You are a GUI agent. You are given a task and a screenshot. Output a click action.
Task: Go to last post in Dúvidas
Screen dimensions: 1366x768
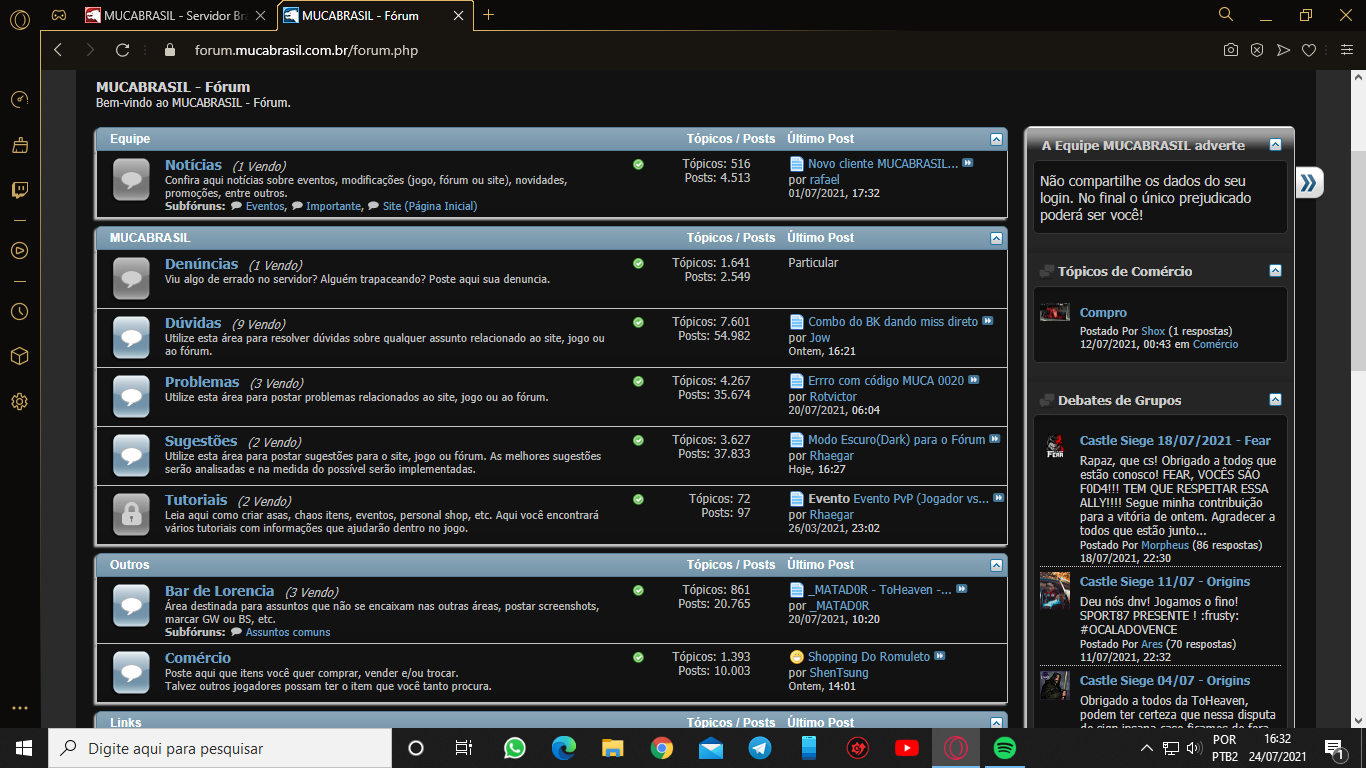click(x=987, y=322)
